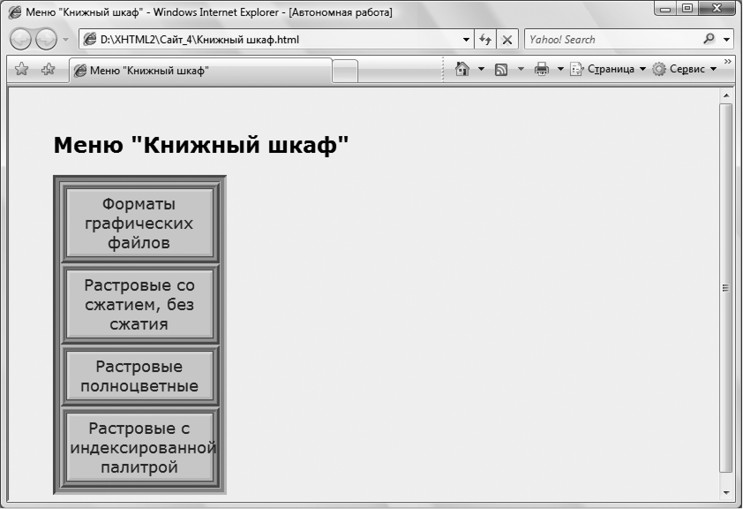
Task: Expand the Print options dropdown arrow
Action: pos(560,69)
